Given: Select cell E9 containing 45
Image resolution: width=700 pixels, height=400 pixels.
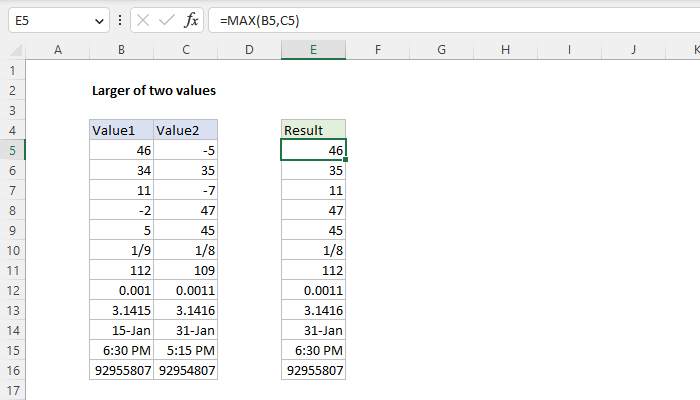Looking at the screenshot, I should tap(313, 230).
